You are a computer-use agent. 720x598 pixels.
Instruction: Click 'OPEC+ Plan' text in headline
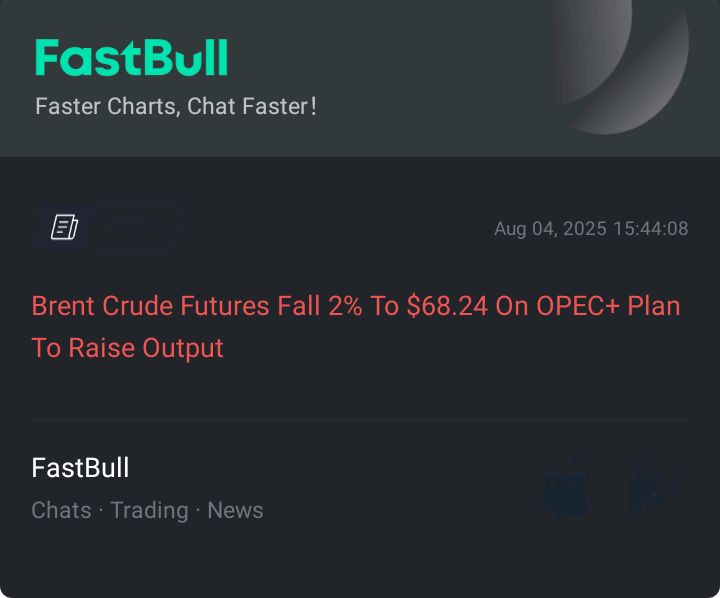[608, 306]
